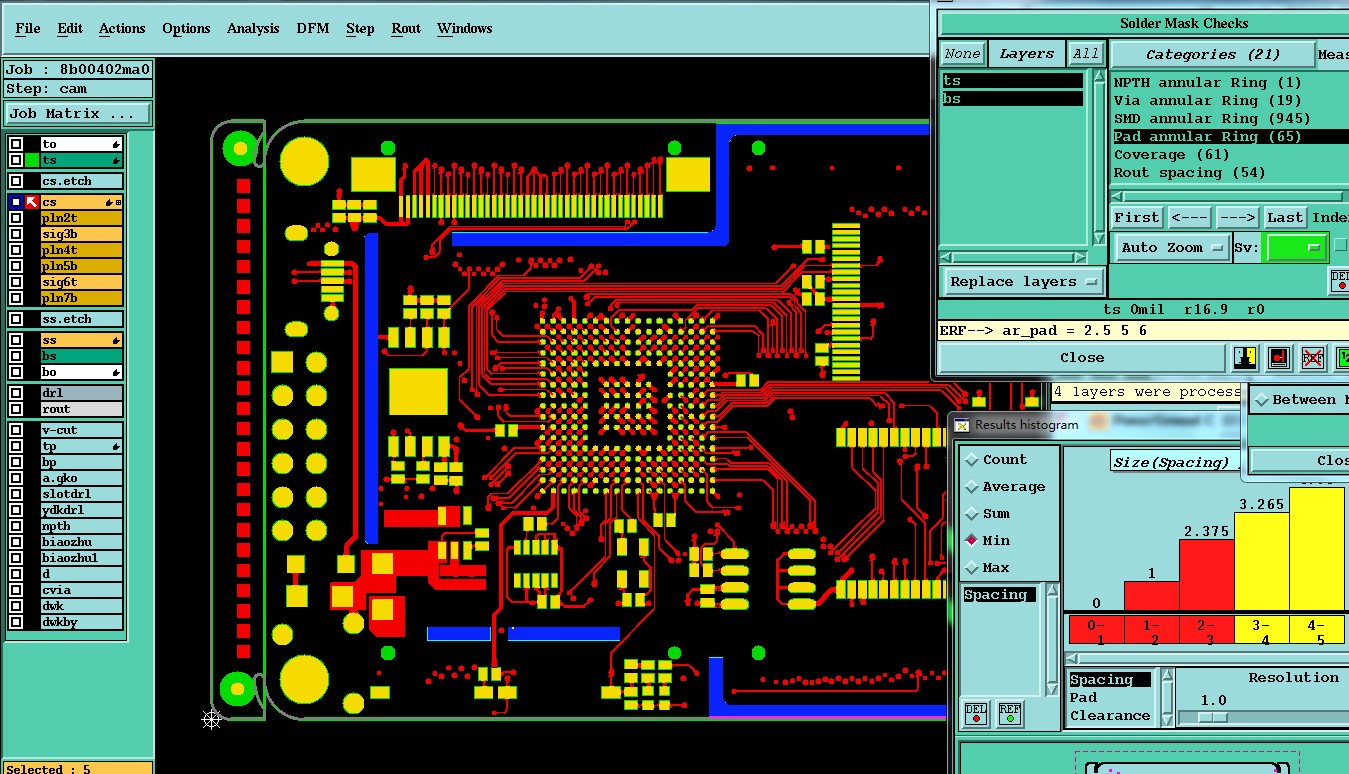Toggle the checkbox for layer pln2t

(x=16, y=218)
